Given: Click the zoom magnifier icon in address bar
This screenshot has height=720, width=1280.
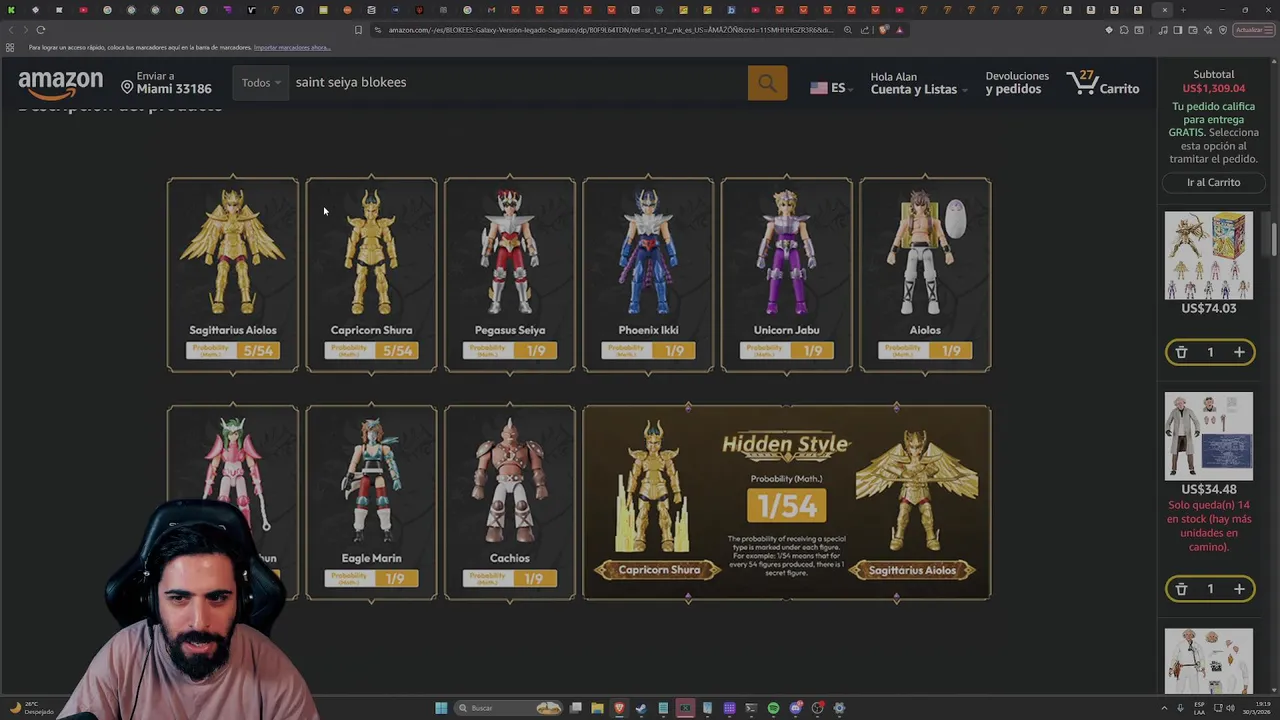Looking at the screenshot, I should (848, 30).
